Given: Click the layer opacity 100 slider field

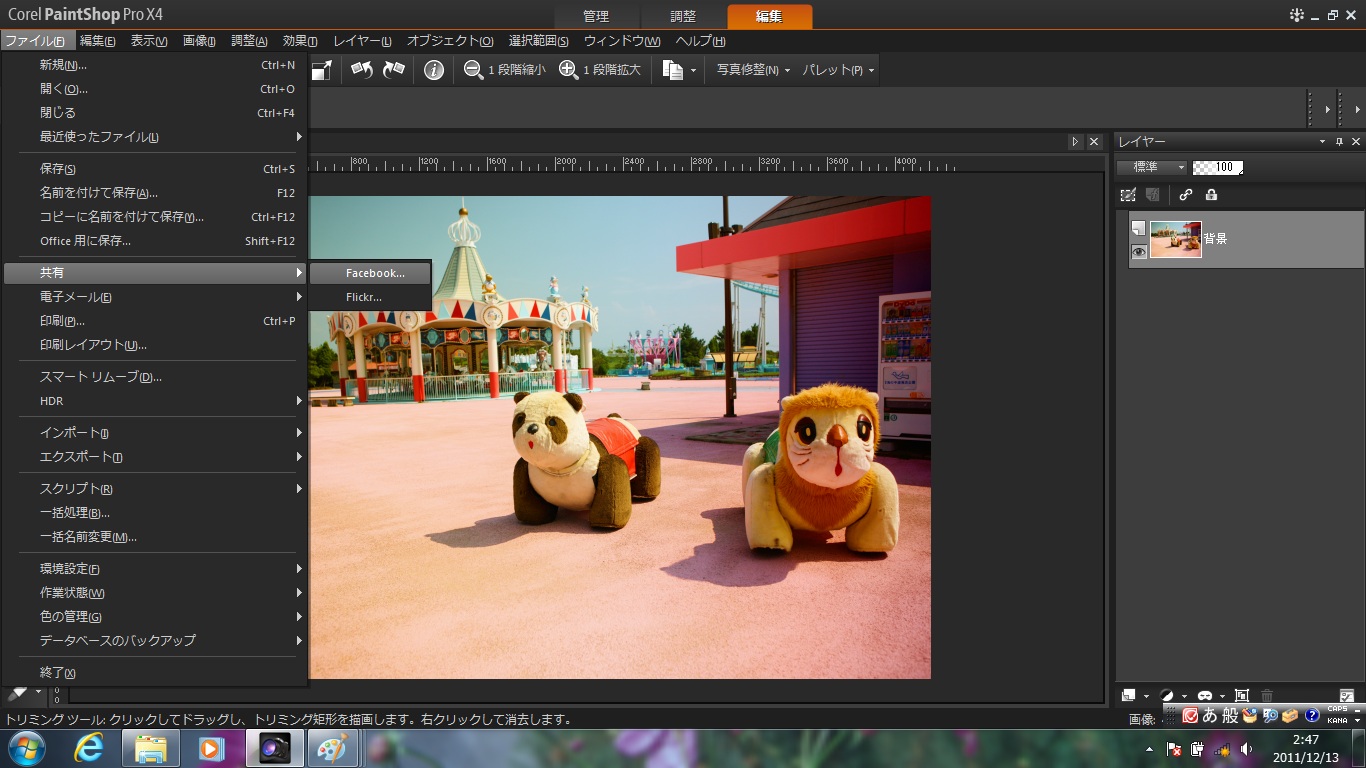Looking at the screenshot, I should tap(1218, 168).
